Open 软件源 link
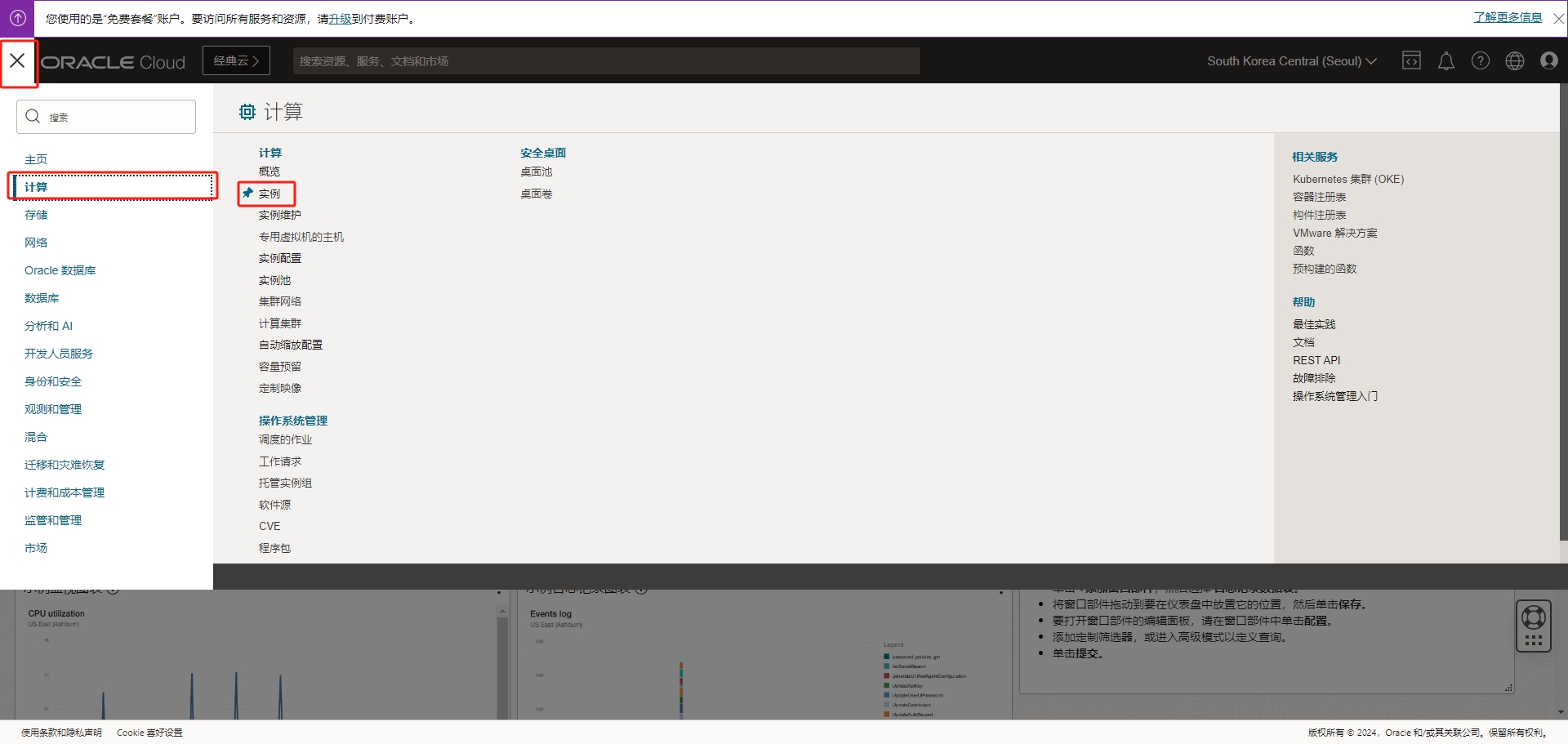 275,505
